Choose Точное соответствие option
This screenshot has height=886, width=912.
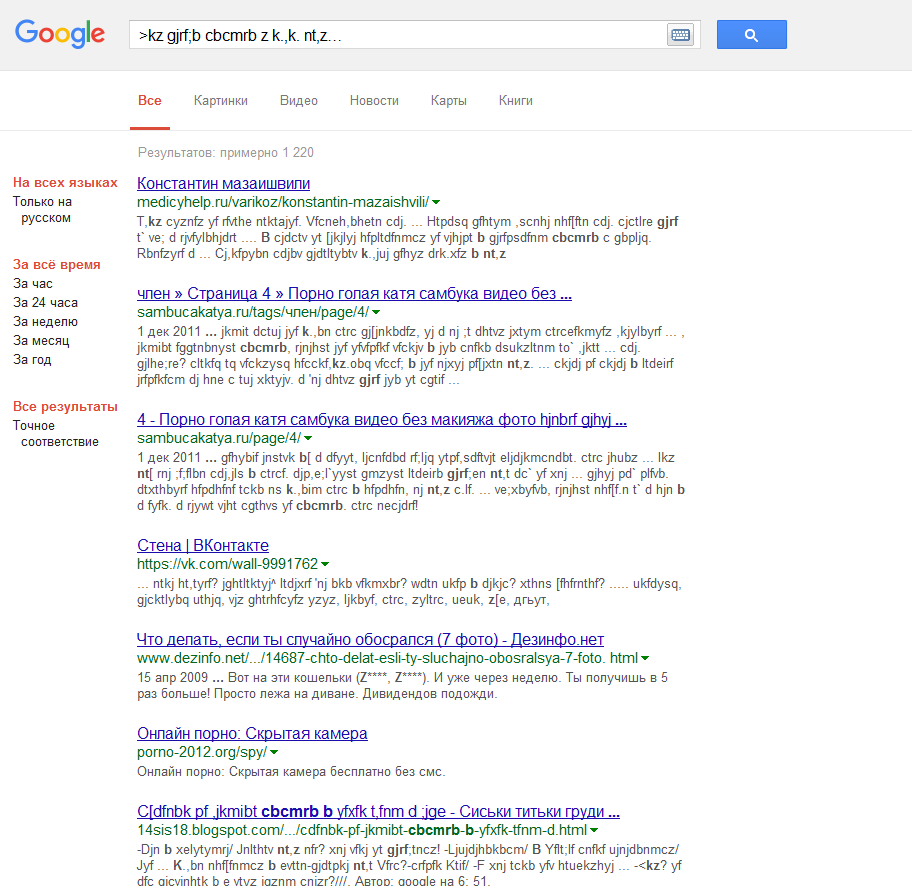56,433
